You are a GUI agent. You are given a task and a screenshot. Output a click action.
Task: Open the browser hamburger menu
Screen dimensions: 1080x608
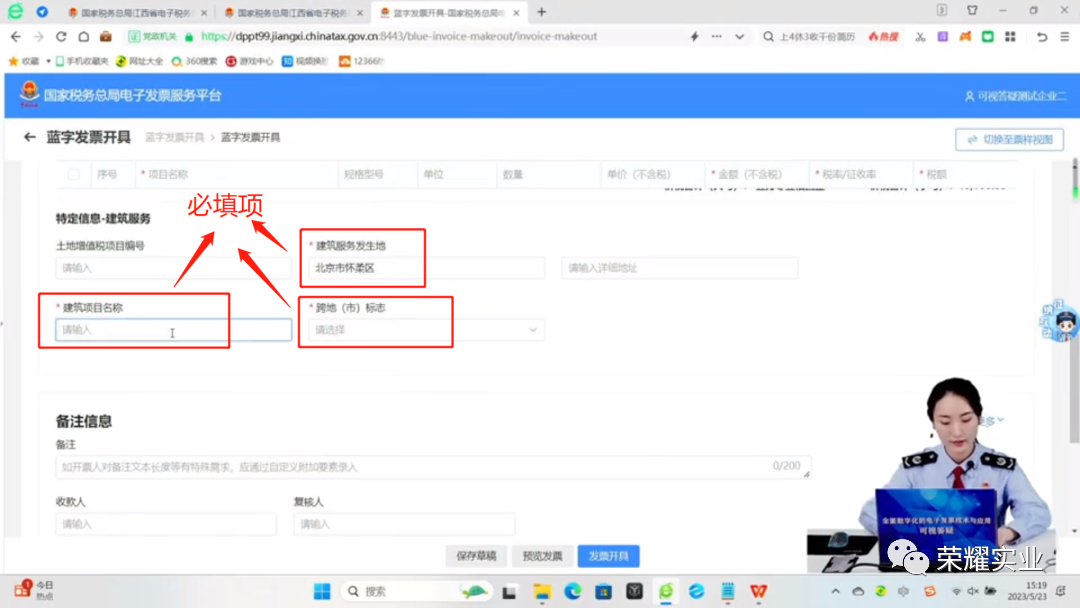[1067, 36]
